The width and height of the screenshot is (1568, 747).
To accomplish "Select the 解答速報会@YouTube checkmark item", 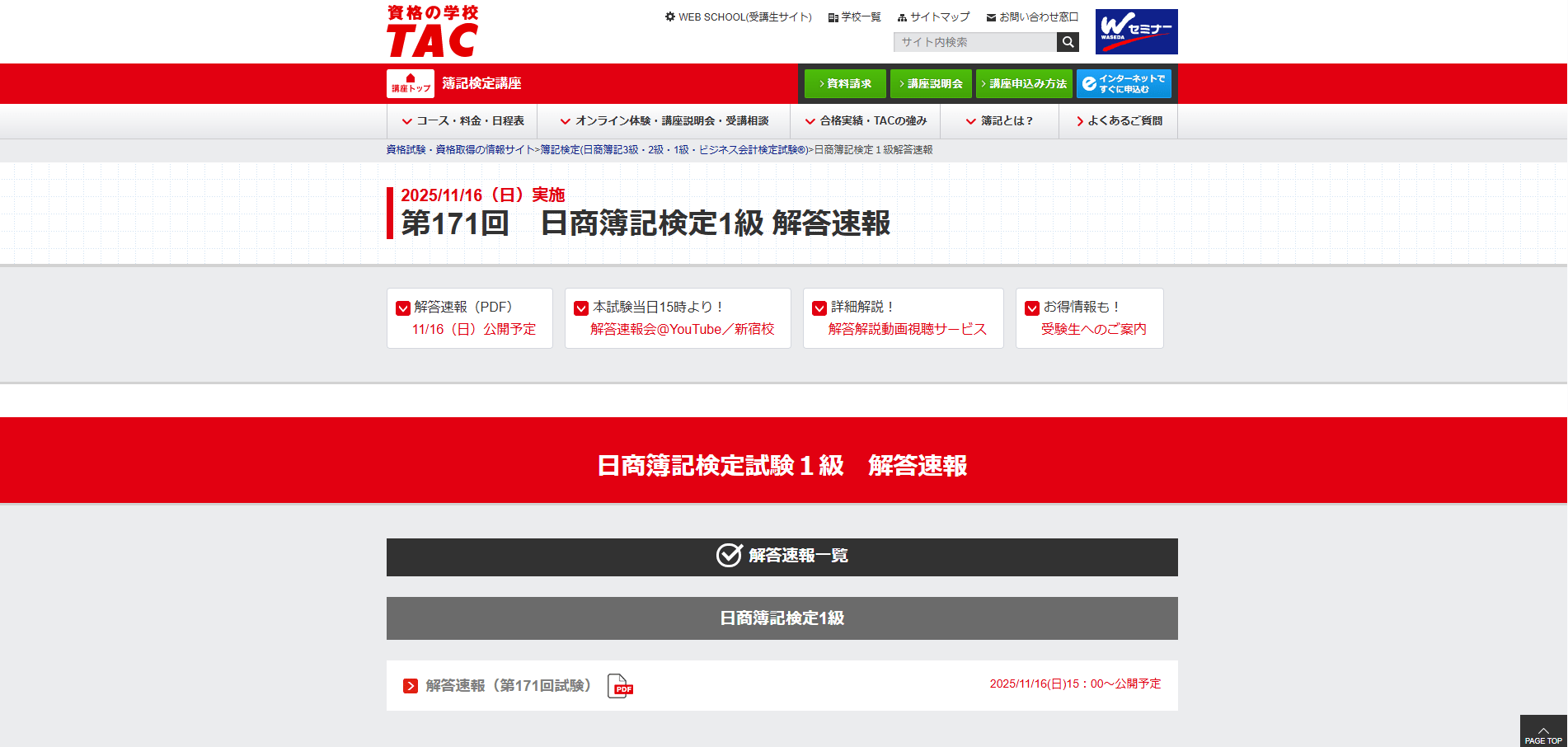I will click(x=677, y=318).
